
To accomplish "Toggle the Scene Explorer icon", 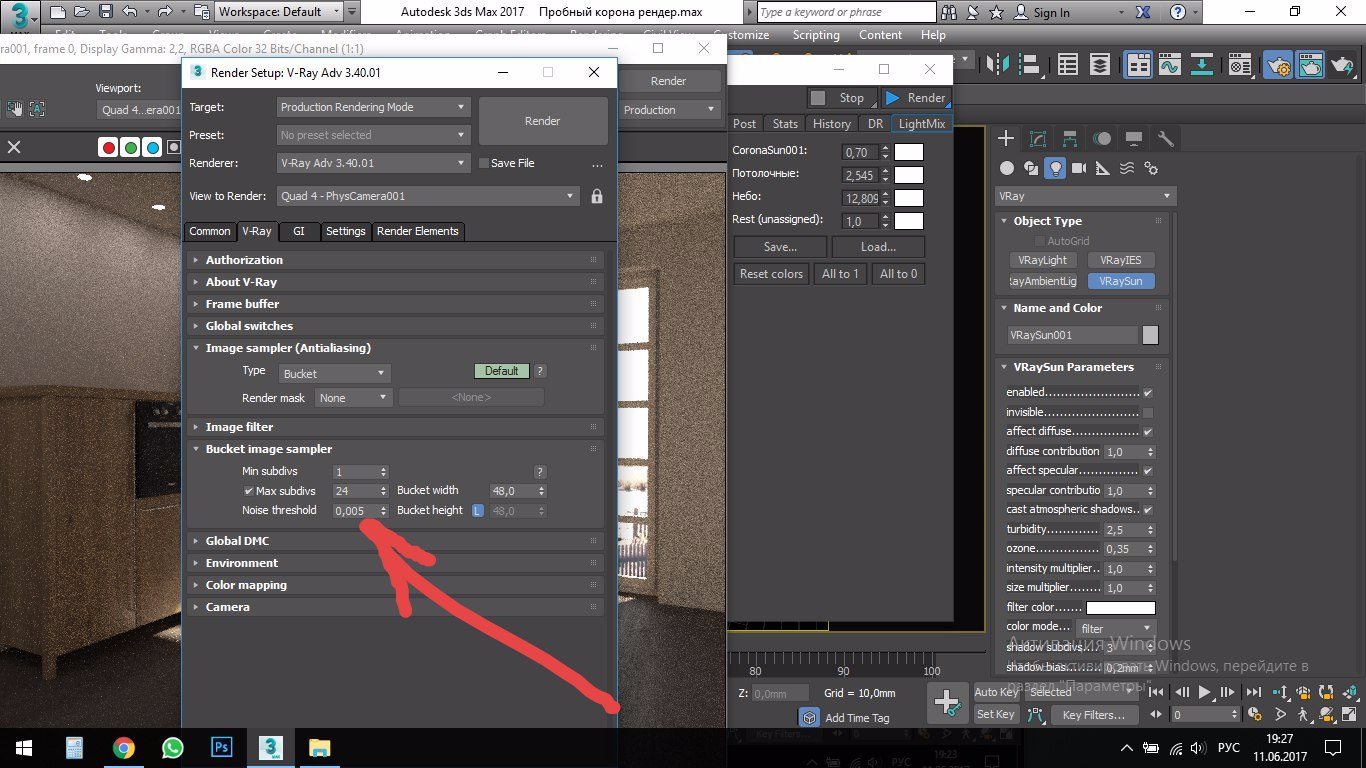I will coord(1068,65).
